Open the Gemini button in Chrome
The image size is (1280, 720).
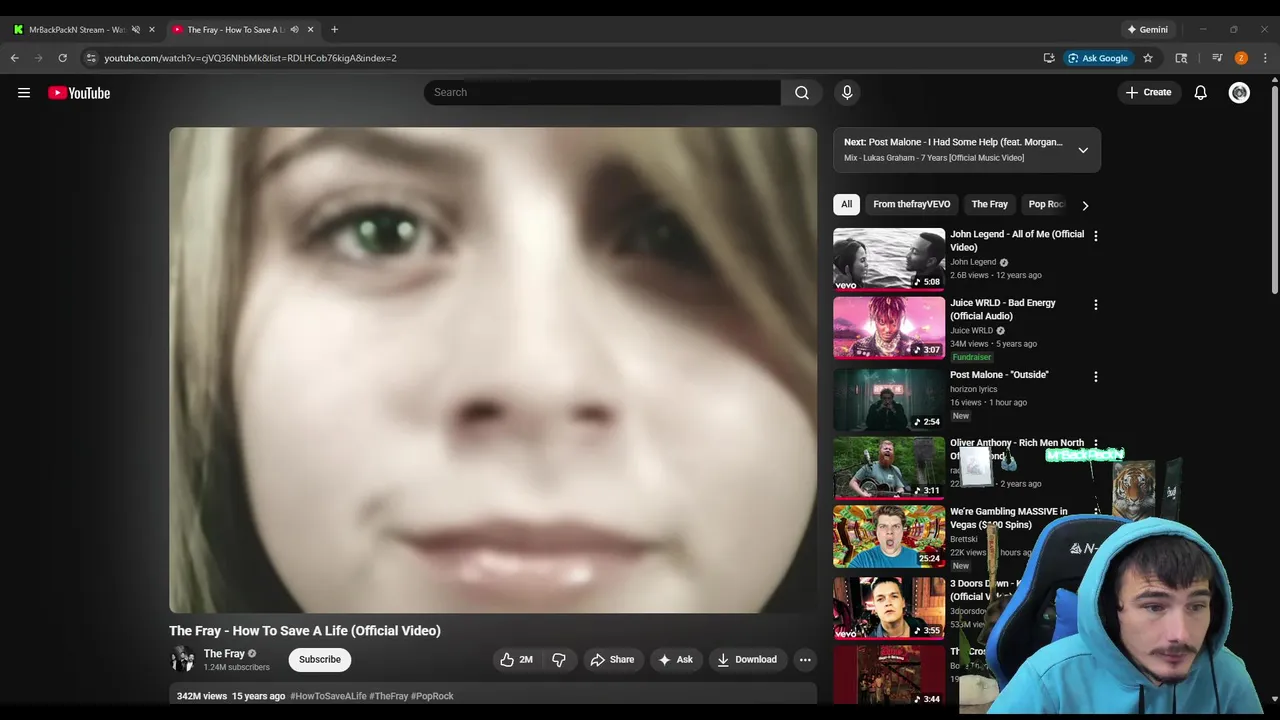click(x=1147, y=29)
